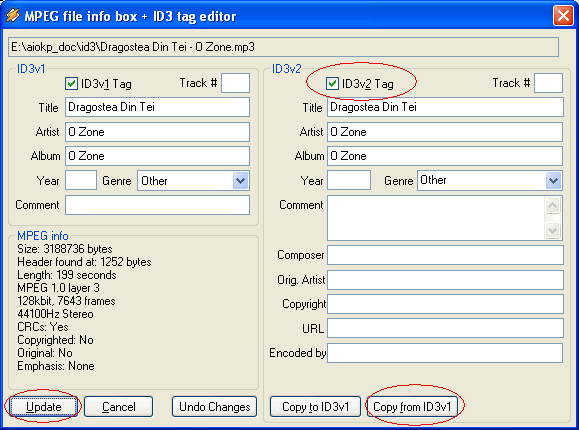The image size is (579, 430).
Task: Click the Update button
Action: [x=43, y=407]
